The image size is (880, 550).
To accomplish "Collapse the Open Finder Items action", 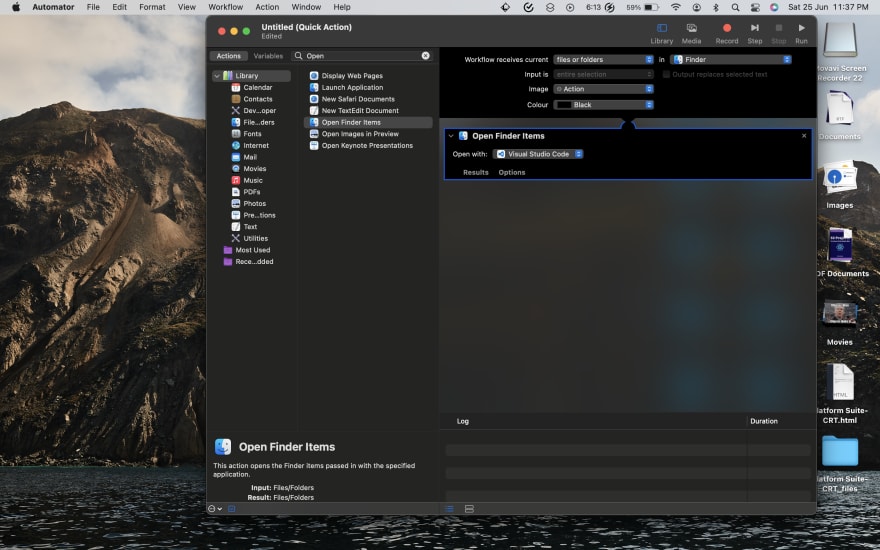I will (451, 136).
